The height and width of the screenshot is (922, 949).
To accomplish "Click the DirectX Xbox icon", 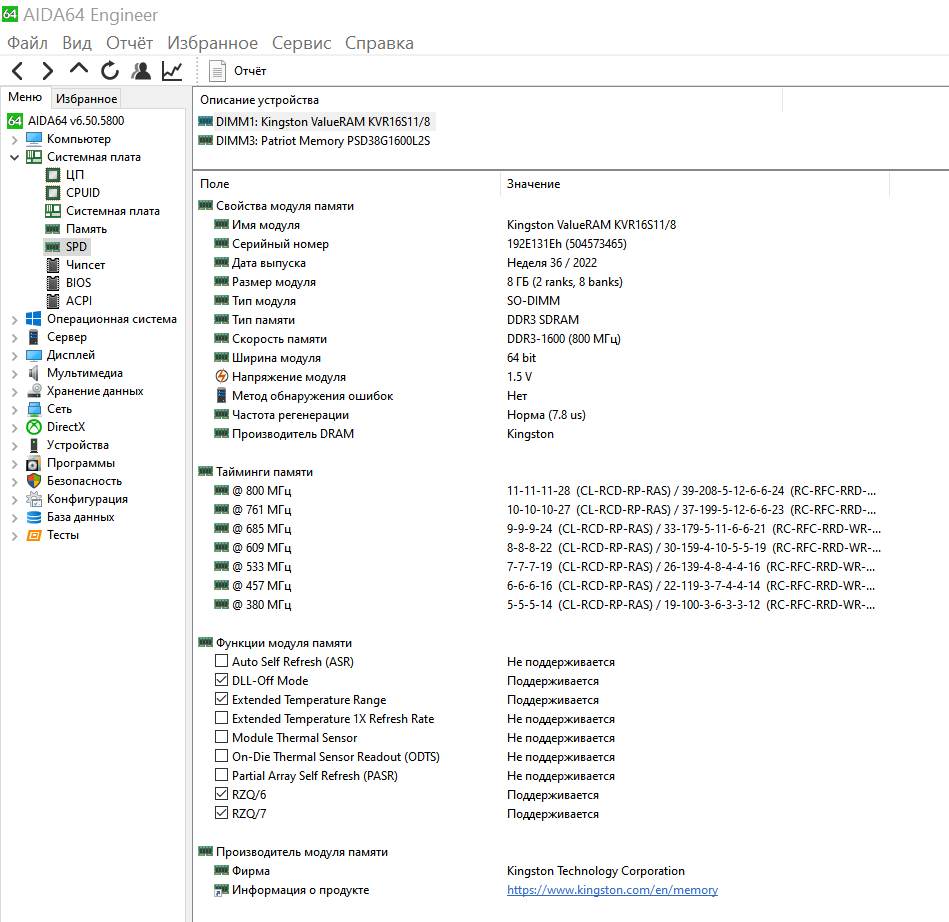I will [34, 427].
